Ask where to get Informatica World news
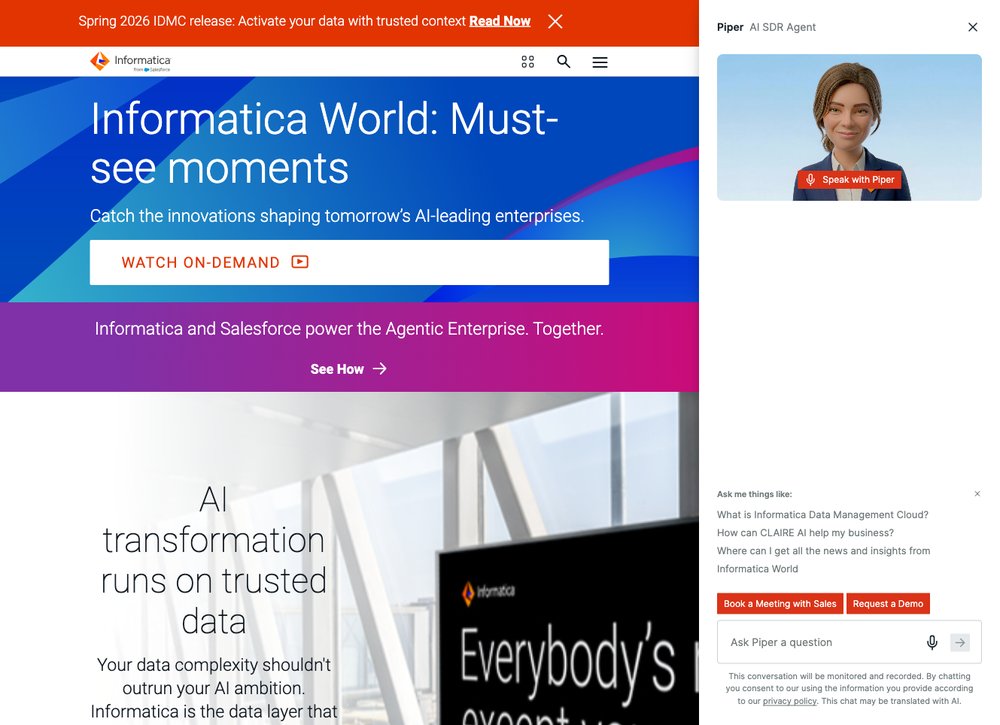Viewport: 1000px width, 725px height. (x=823, y=560)
